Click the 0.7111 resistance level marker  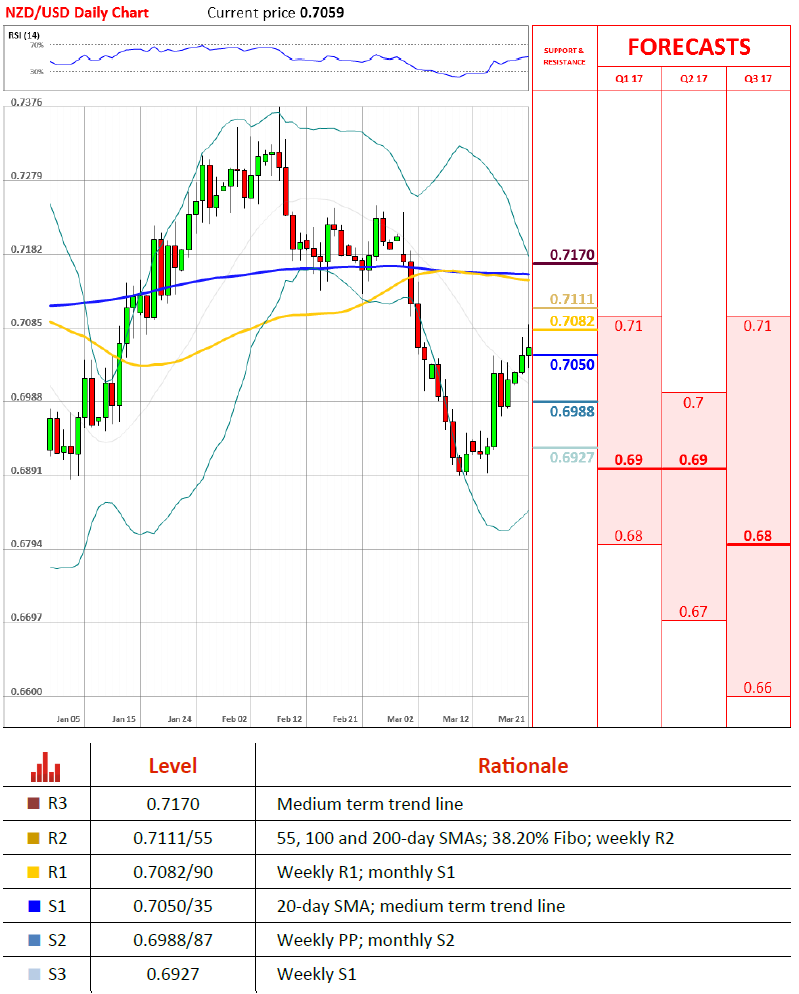tap(572, 299)
